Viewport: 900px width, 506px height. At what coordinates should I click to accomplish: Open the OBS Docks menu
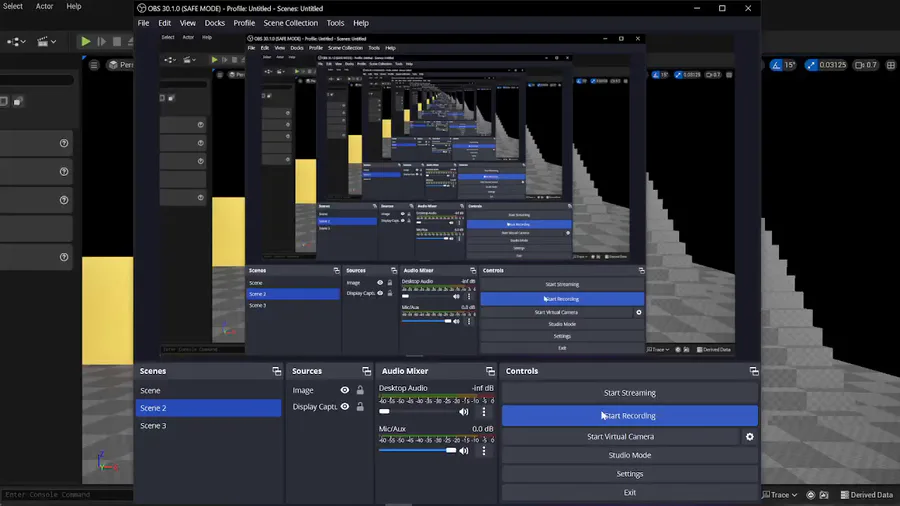point(215,23)
